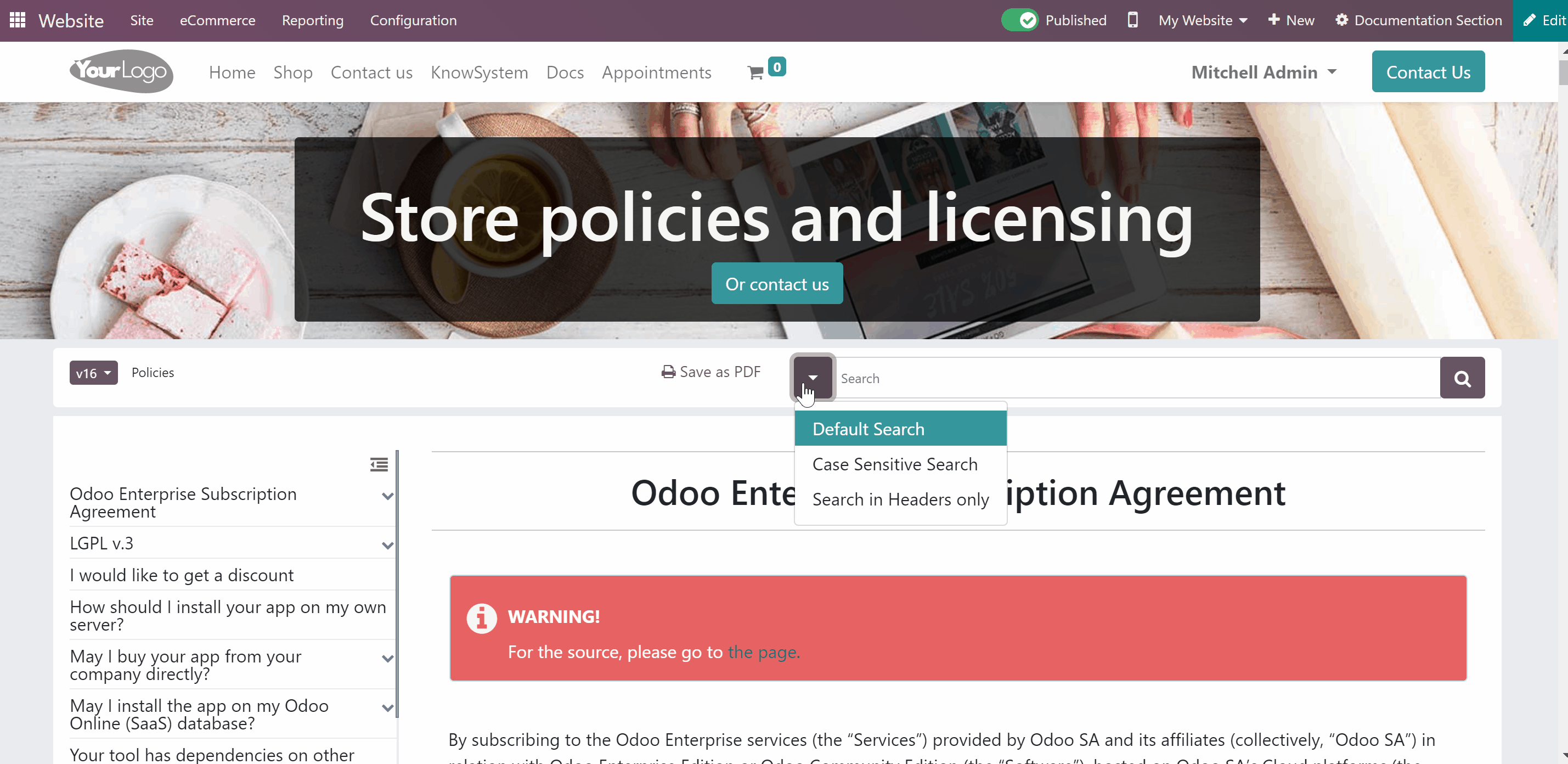Open the Site menu
The height and width of the screenshot is (764, 1568).
coord(142,20)
